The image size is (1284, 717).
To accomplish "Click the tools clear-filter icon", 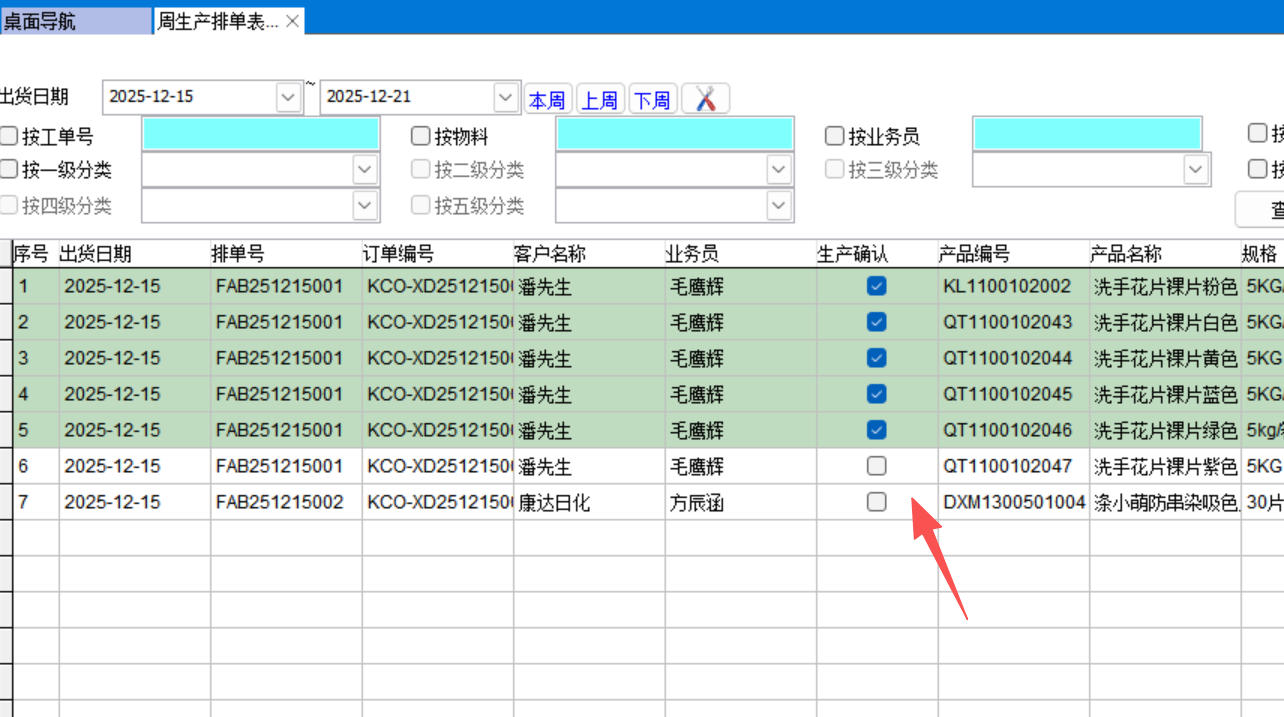I will pos(706,99).
